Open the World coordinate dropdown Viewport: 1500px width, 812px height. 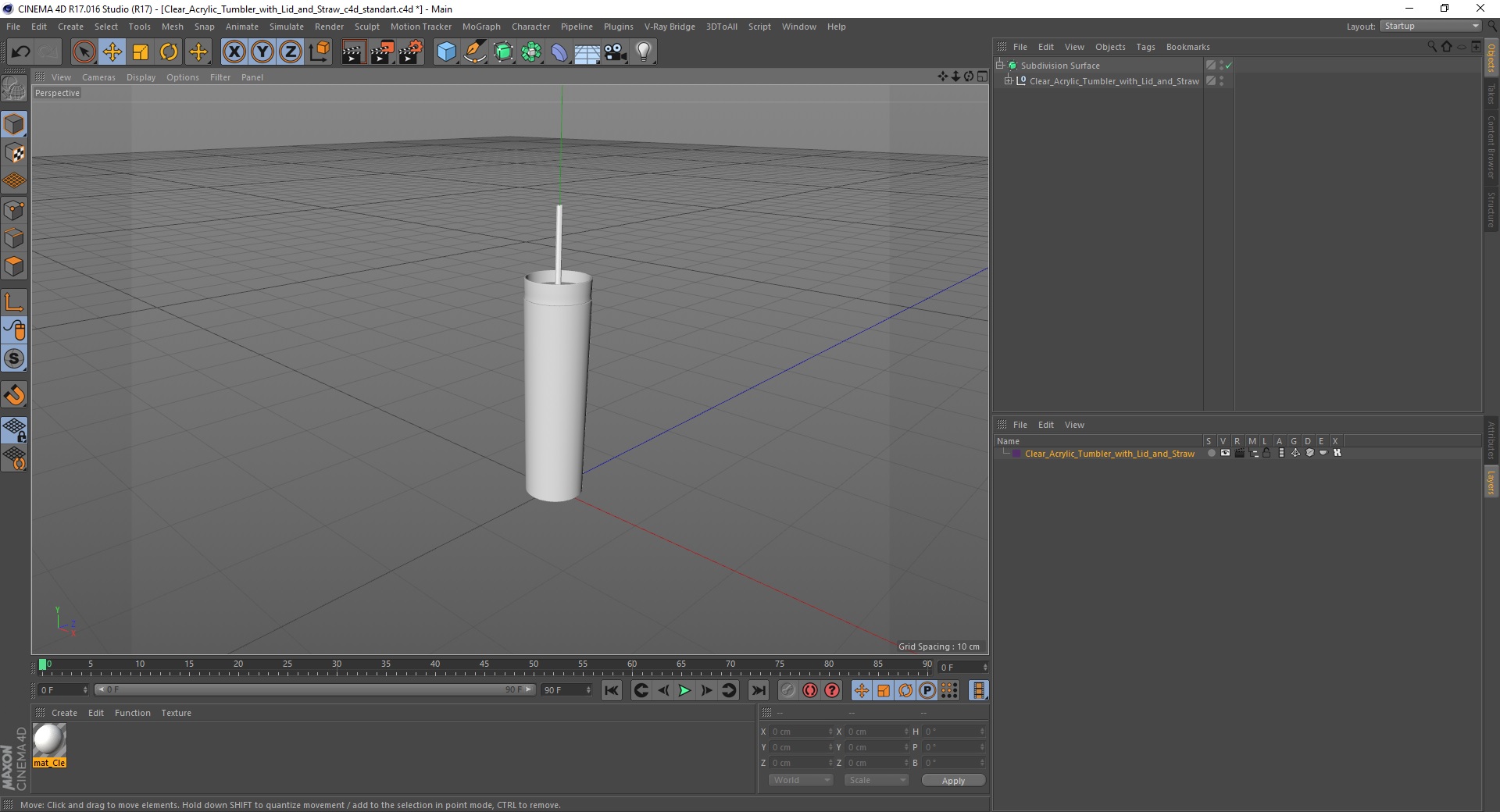coord(801,780)
